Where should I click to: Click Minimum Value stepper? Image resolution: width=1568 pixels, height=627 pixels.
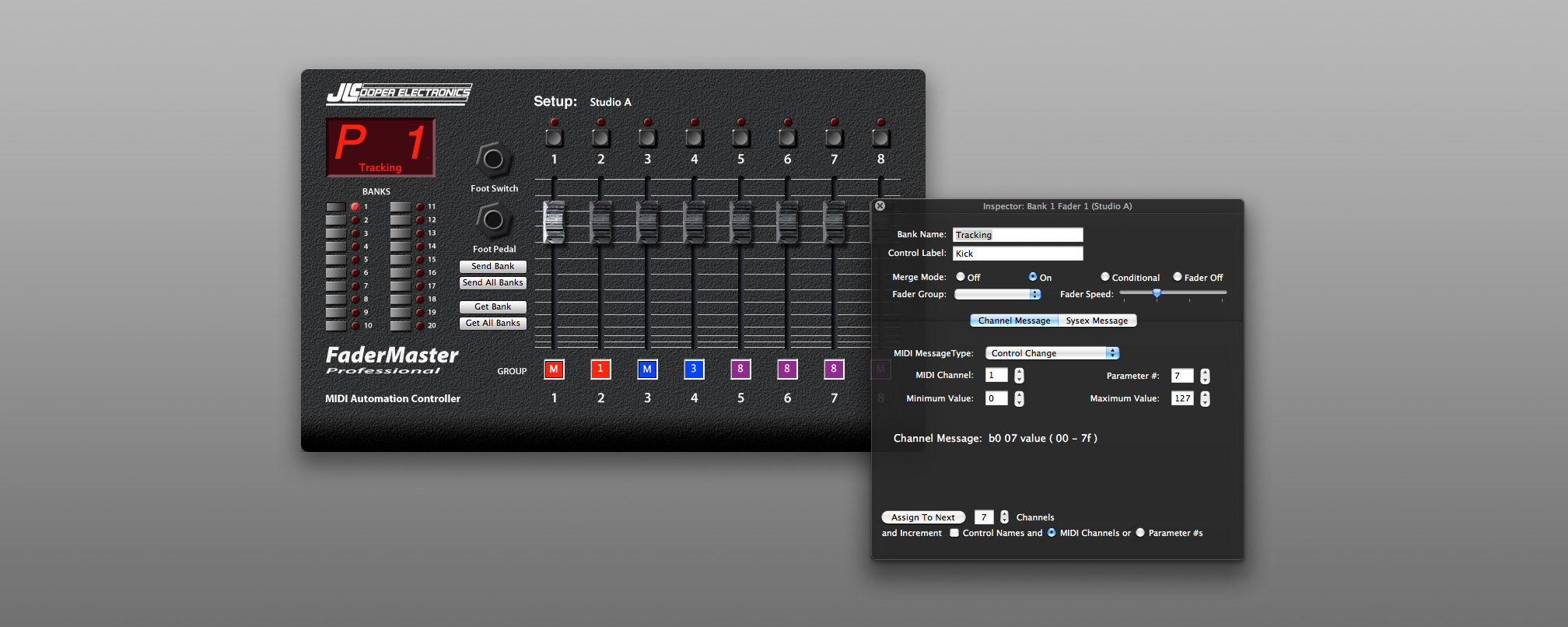[1019, 399]
